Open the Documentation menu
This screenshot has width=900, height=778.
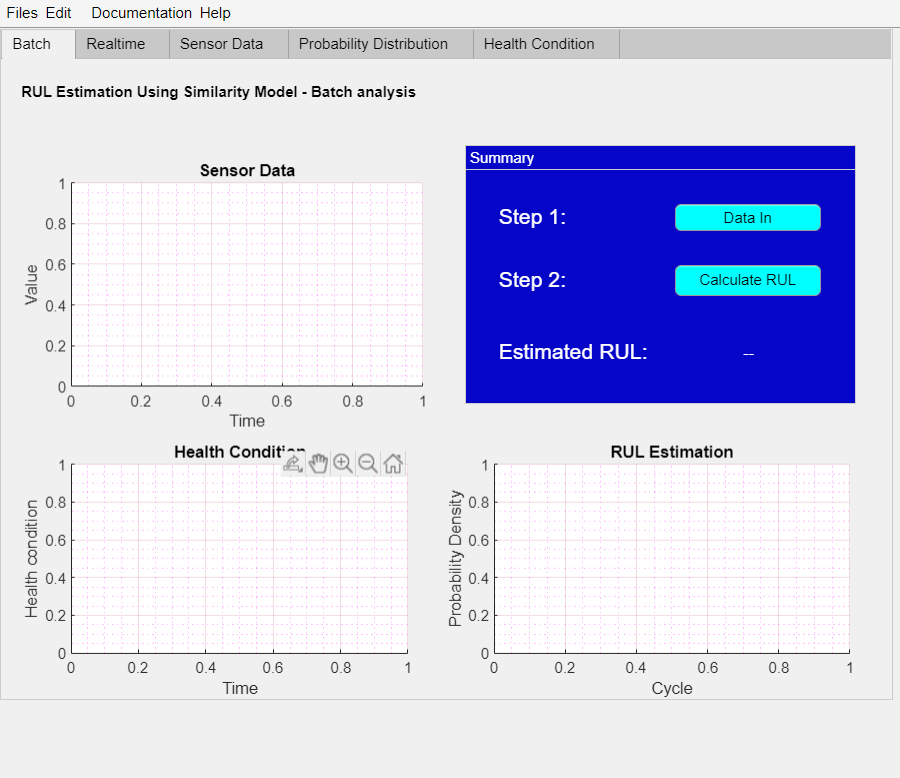click(x=141, y=13)
